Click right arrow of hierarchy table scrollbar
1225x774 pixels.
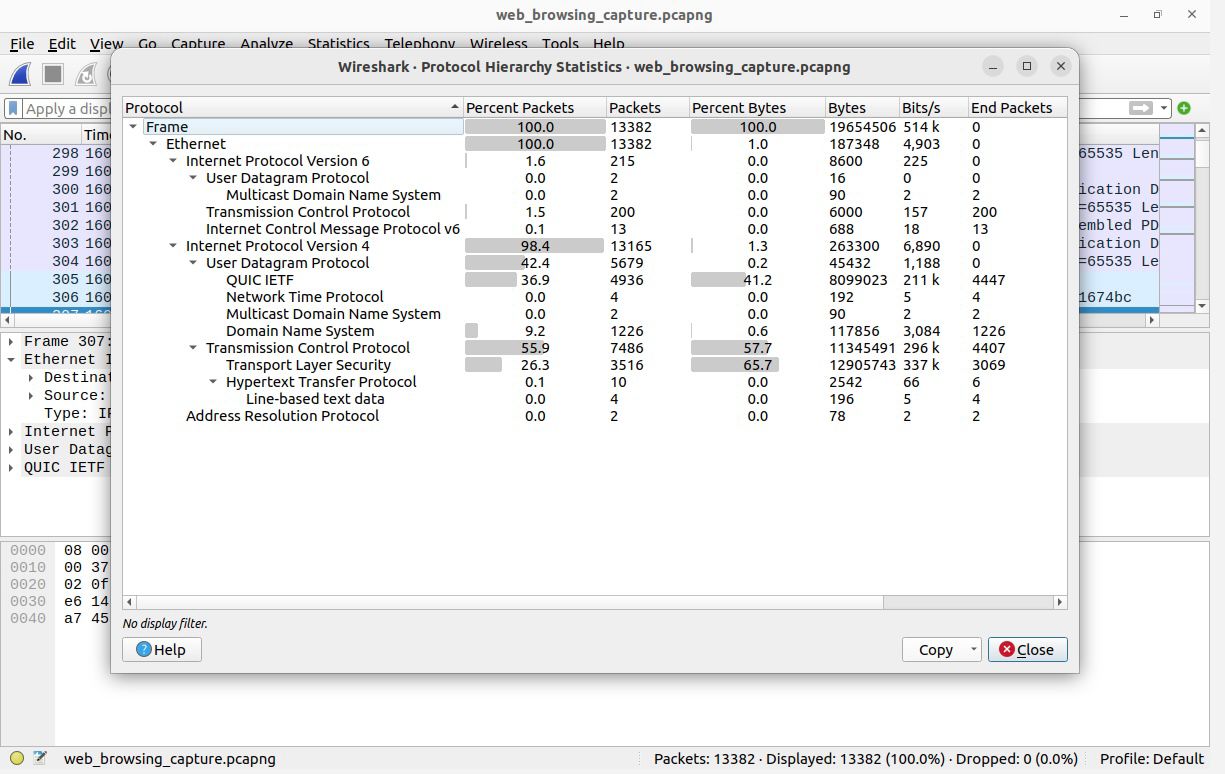[x=1060, y=602]
